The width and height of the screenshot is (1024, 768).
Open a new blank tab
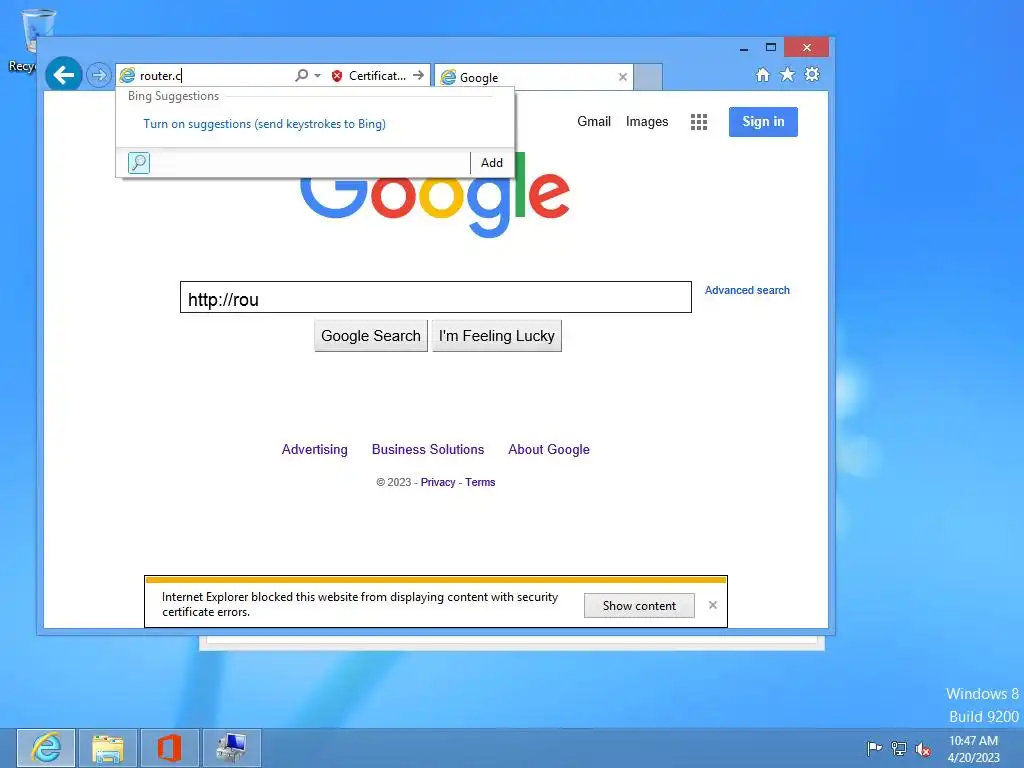tap(648, 77)
